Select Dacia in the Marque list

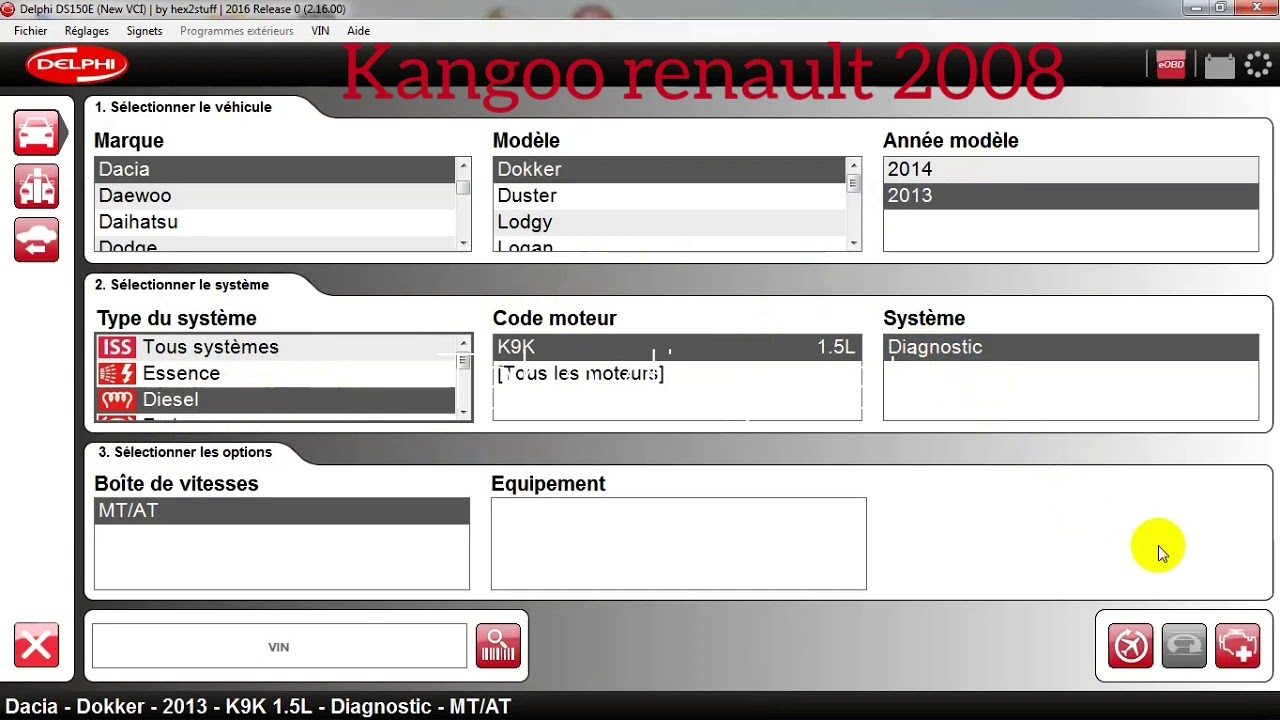[x=275, y=170]
